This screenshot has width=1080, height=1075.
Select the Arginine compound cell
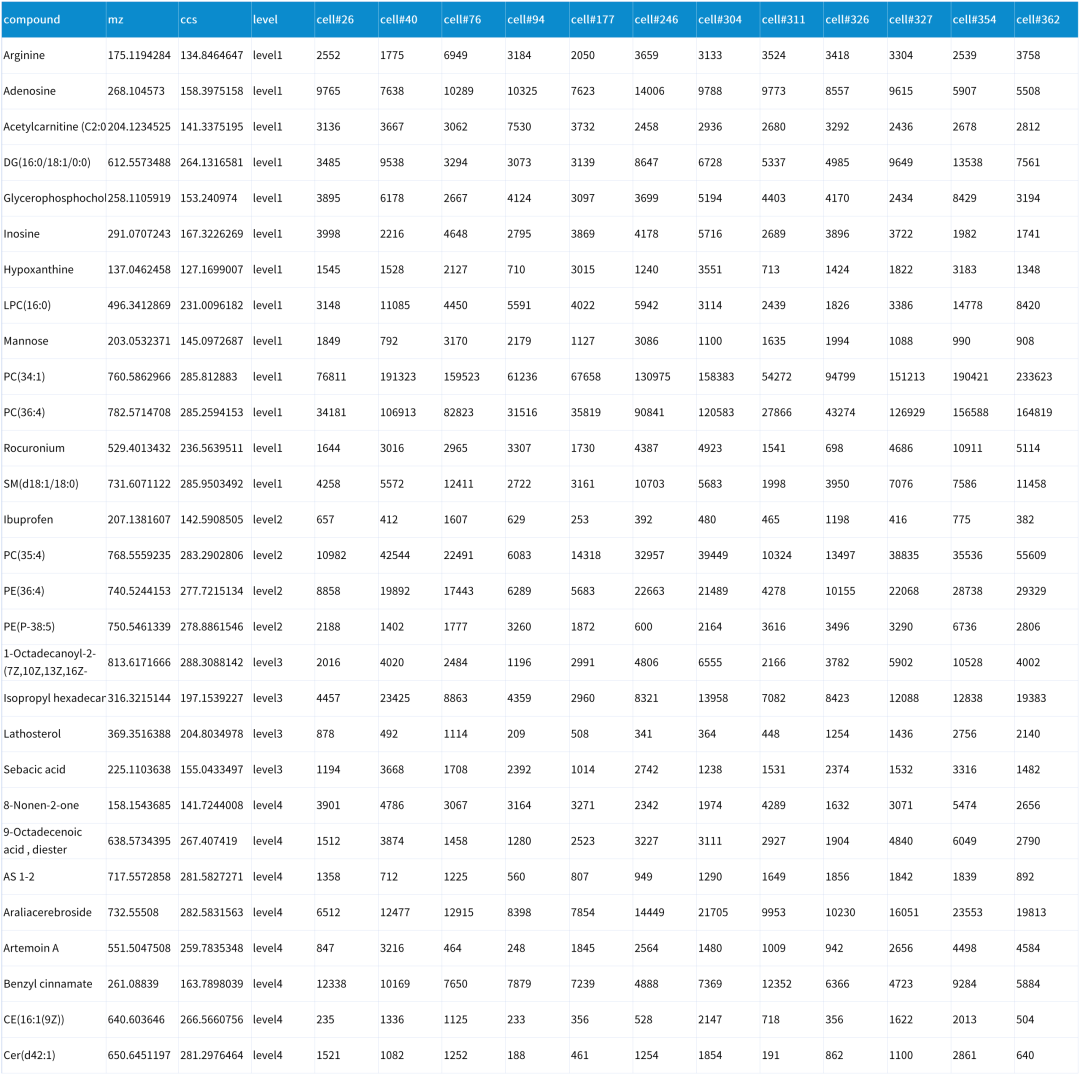coord(54,55)
